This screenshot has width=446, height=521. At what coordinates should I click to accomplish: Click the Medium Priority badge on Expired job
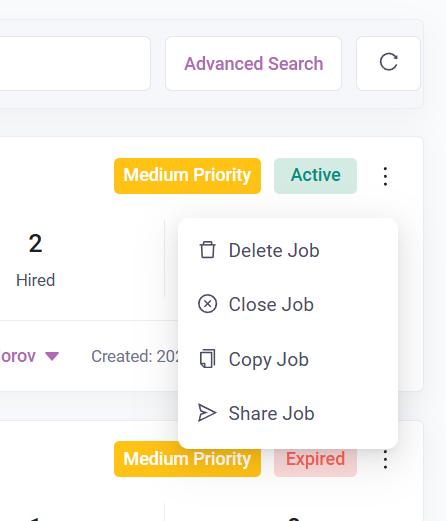(187, 459)
